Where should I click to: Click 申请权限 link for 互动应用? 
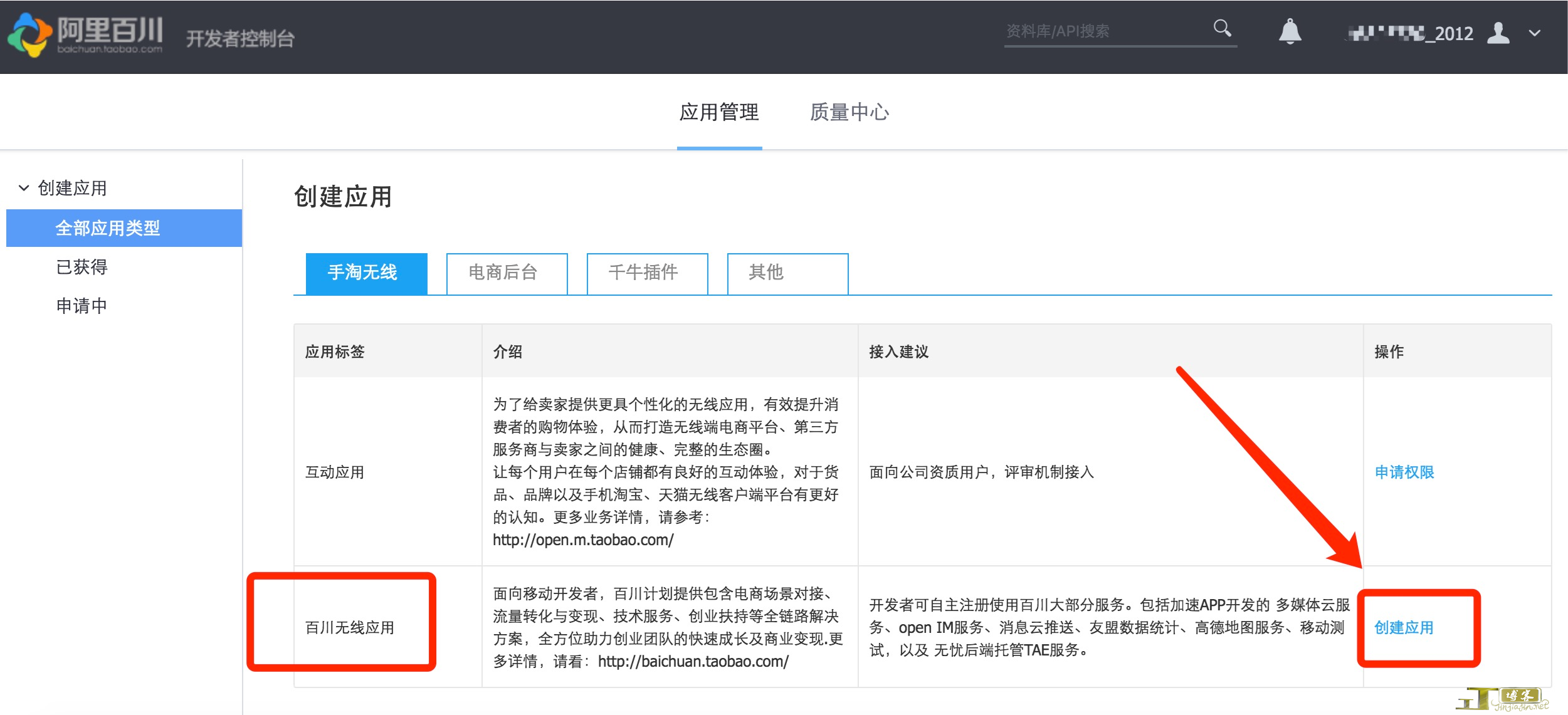click(1404, 472)
